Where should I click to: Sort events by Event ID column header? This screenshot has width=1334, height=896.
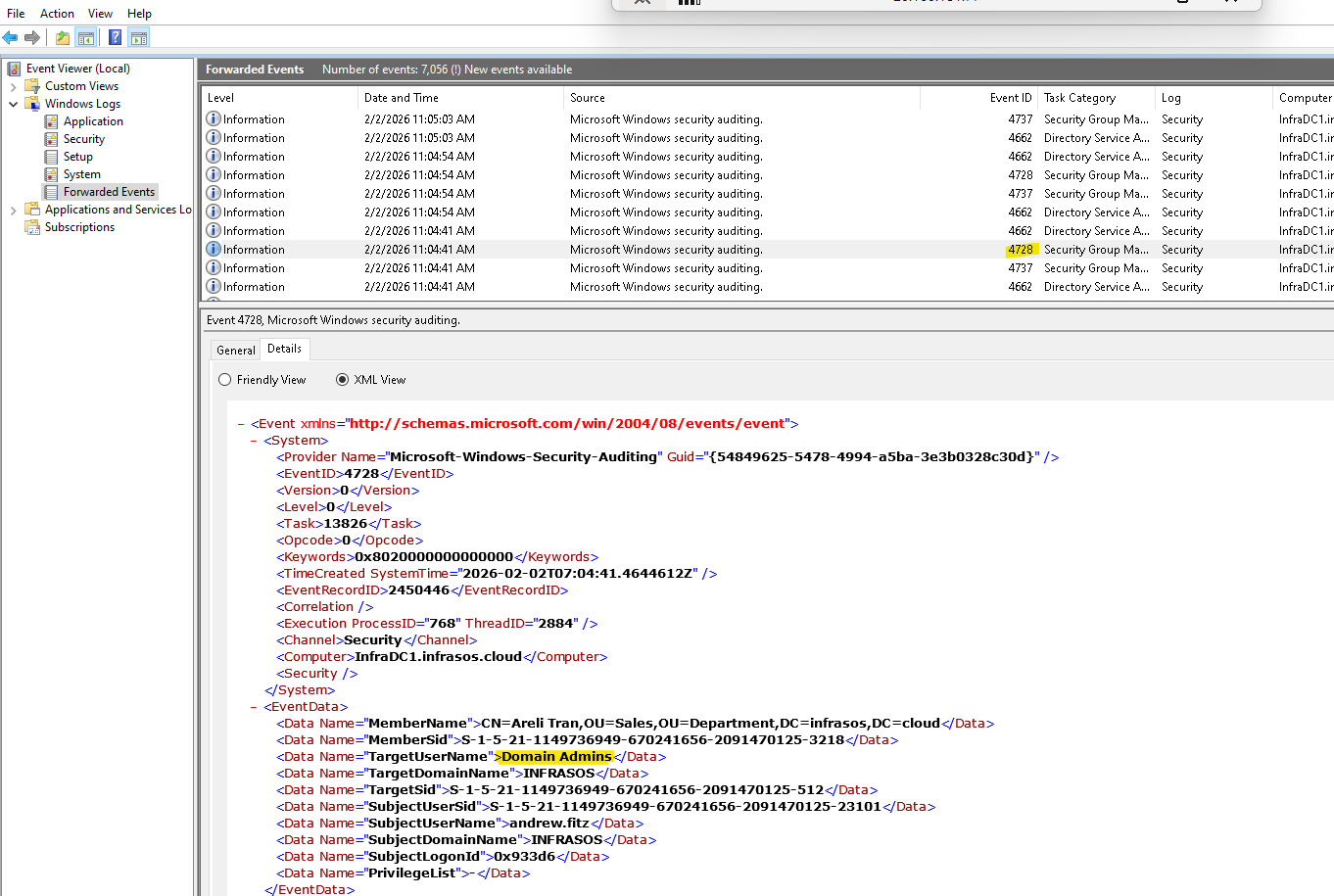pos(1010,98)
